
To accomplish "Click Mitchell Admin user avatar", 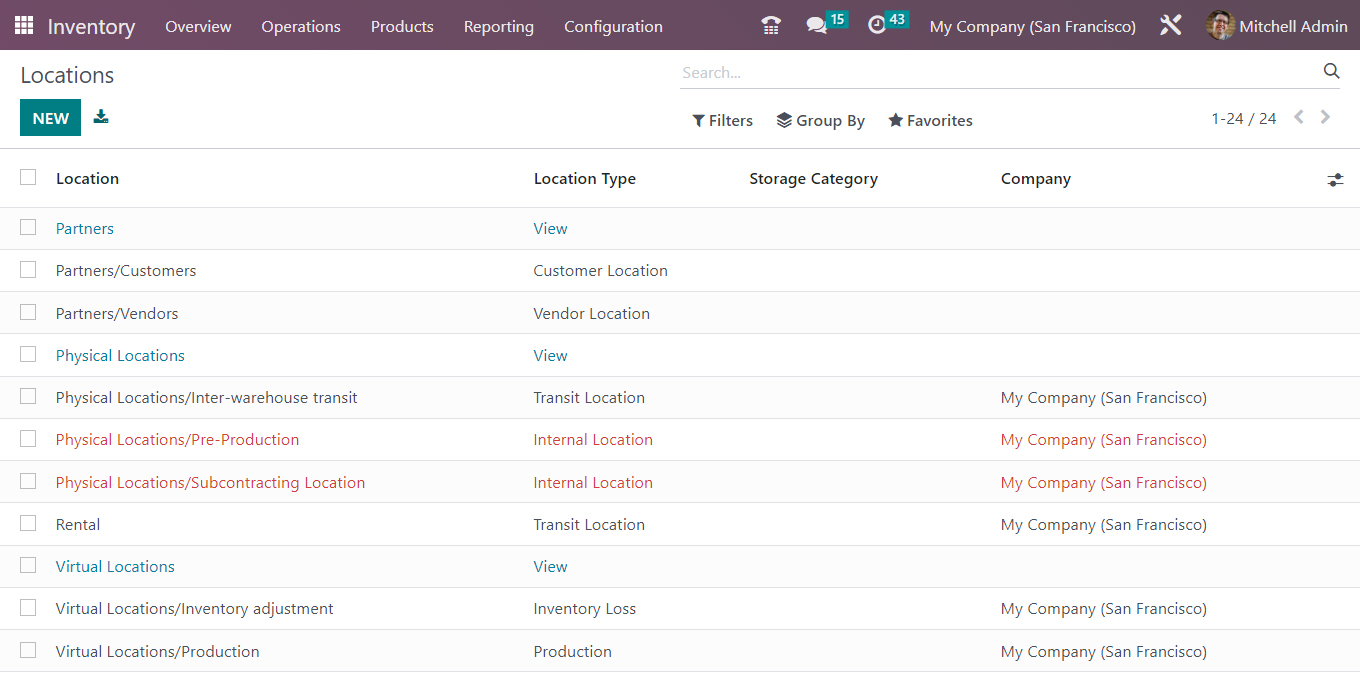I will 1220,25.
